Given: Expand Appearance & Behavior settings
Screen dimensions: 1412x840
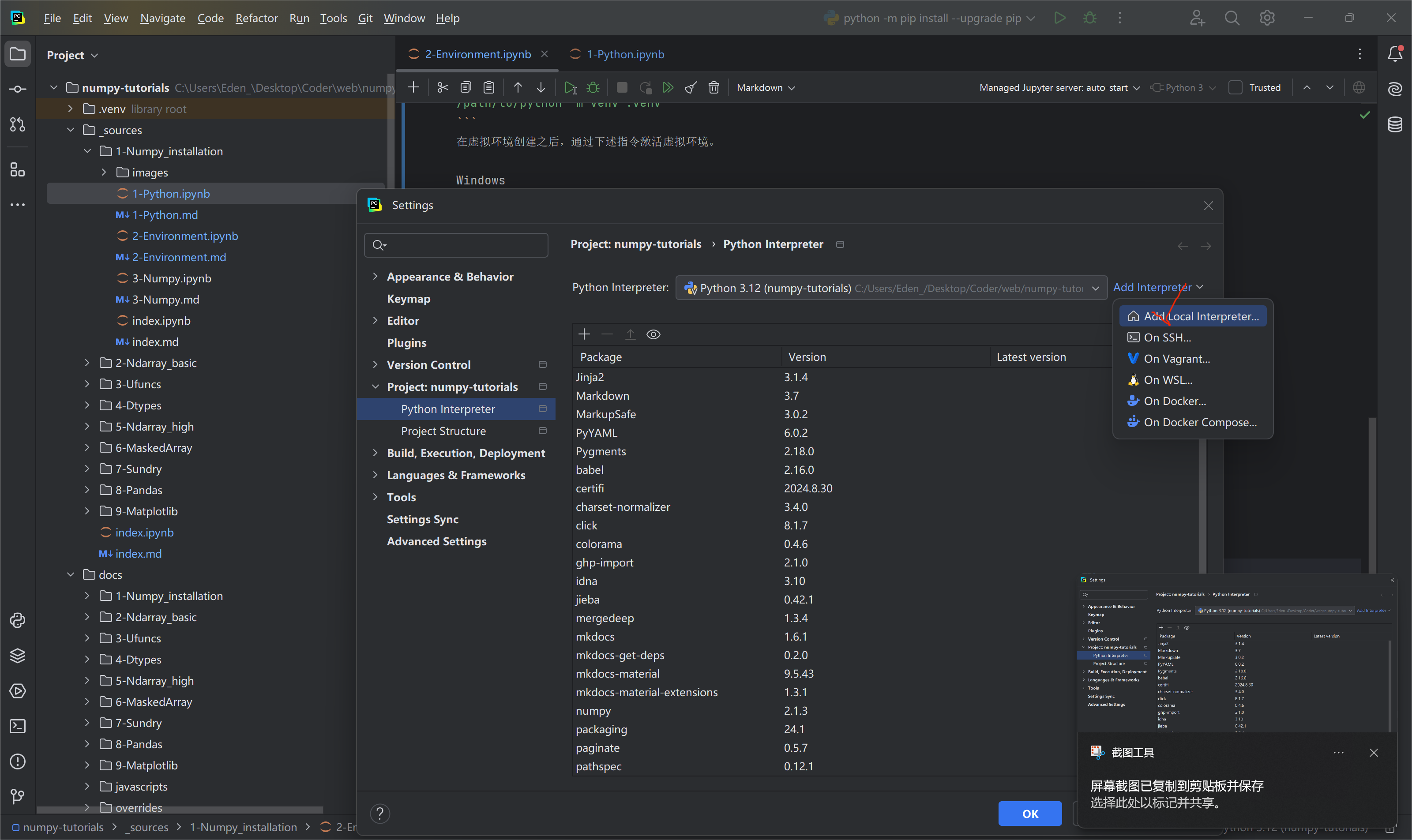Looking at the screenshot, I should (375, 276).
